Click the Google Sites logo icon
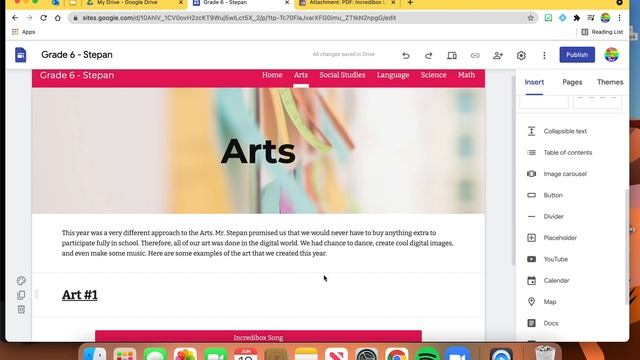The height and width of the screenshot is (360, 640). [x=20, y=55]
